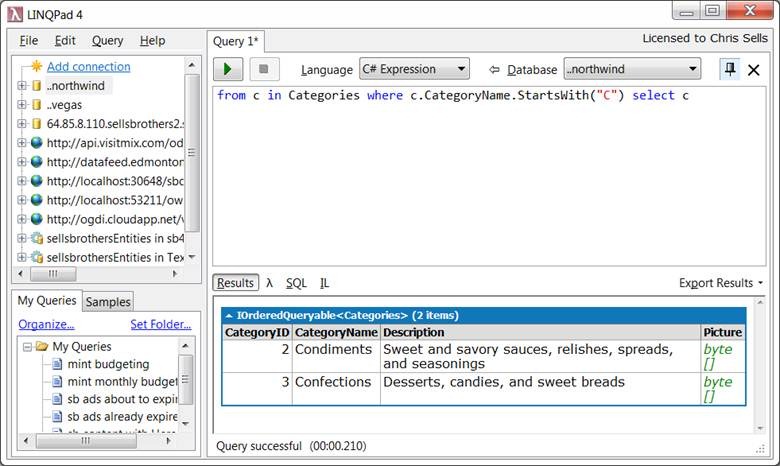Show the SQL tab

[296, 283]
